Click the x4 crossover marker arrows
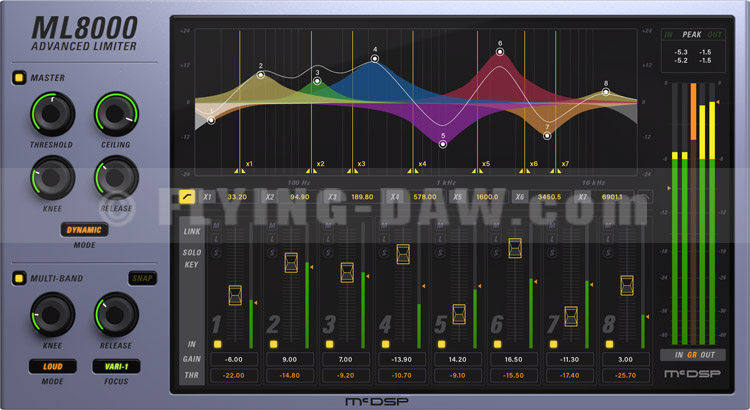 coord(413,171)
